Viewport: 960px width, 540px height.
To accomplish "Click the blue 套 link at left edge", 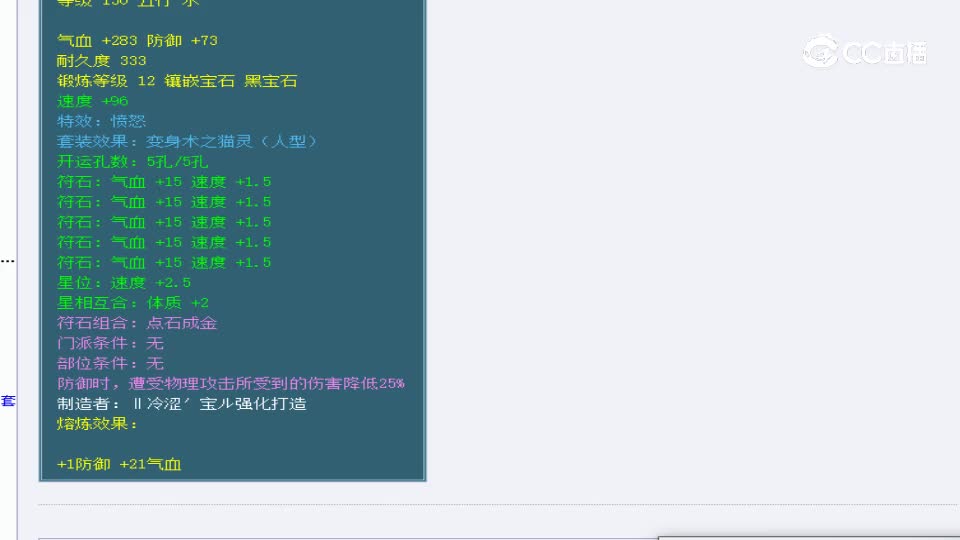I will (8, 401).
